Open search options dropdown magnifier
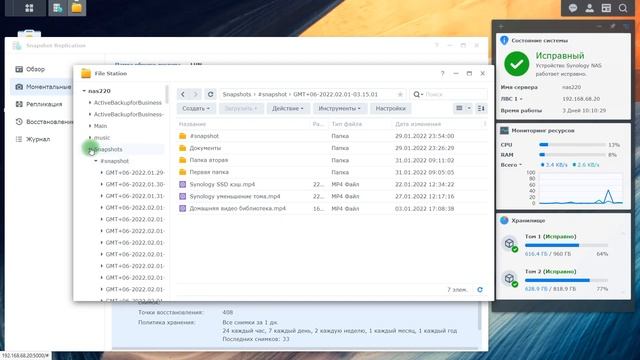 [x=418, y=94]
